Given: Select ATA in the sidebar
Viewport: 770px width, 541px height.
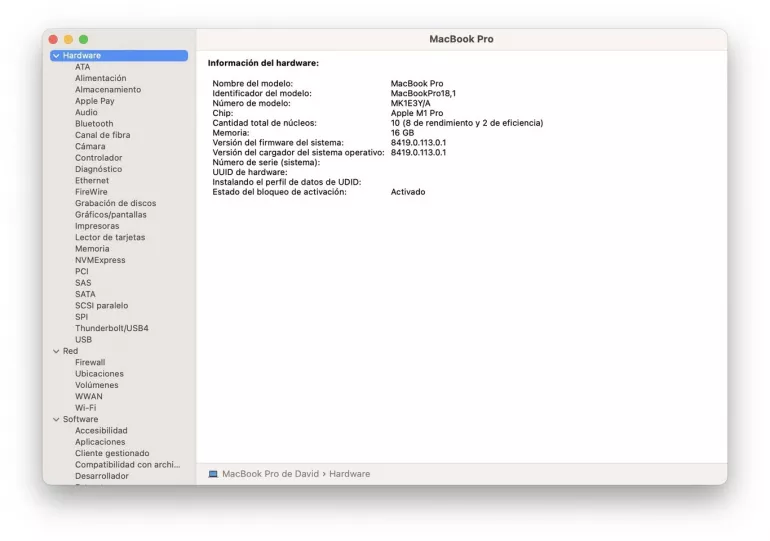Looking at the screenshot, I should (82, 67).
